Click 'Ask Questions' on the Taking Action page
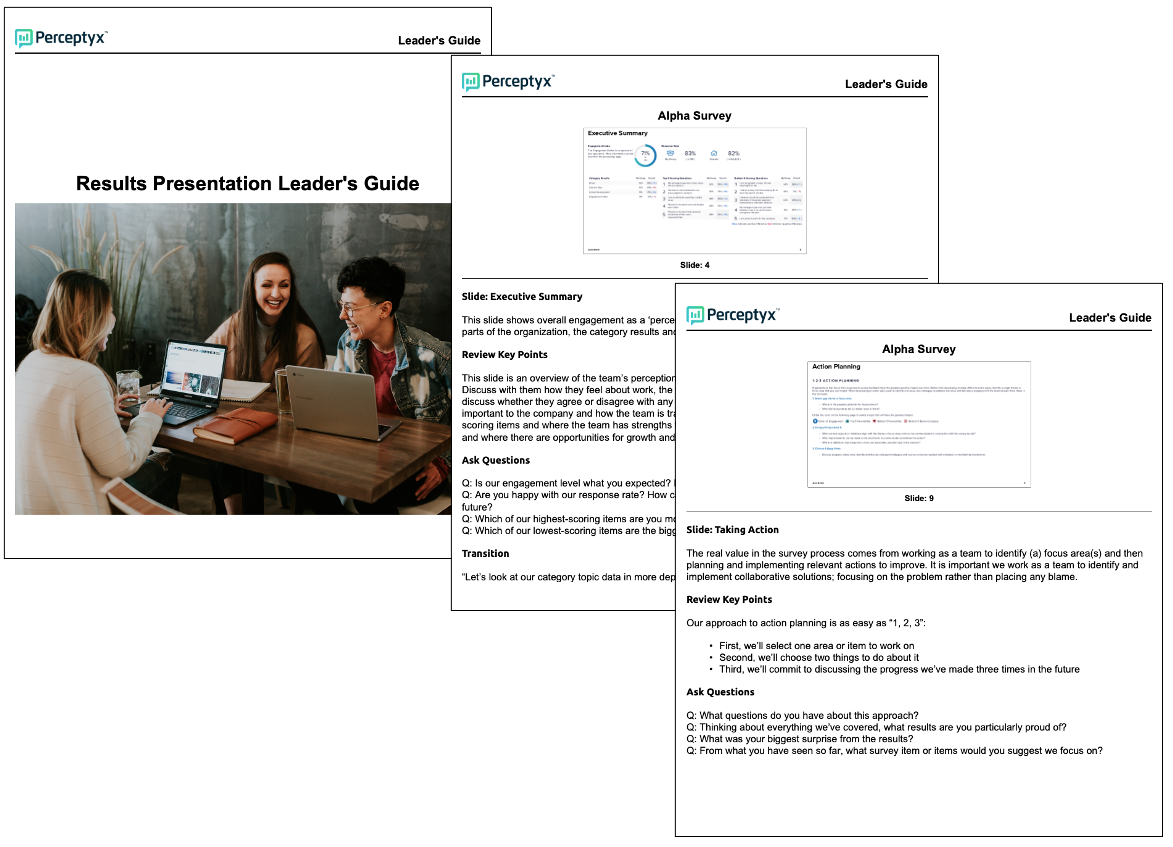Screen dimensions: 1173x847 [720, 692]
